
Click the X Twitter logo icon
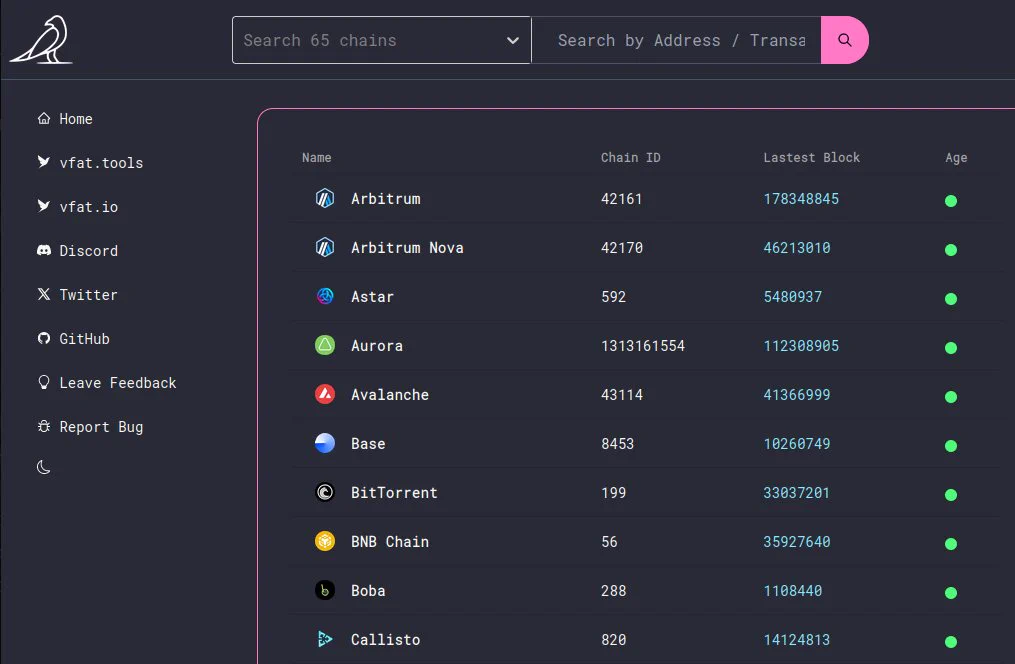tap(44, 294)
